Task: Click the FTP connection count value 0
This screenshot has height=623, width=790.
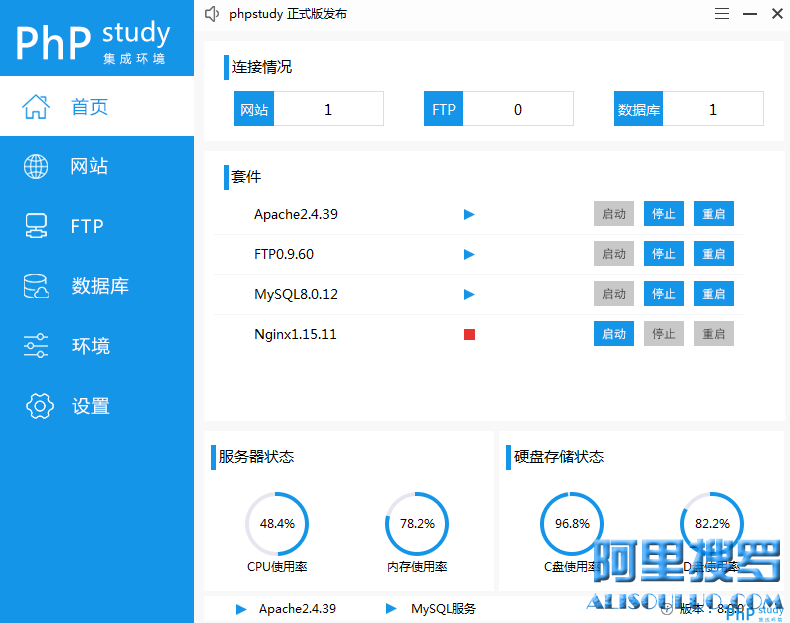Action: (x=518, y=109)
